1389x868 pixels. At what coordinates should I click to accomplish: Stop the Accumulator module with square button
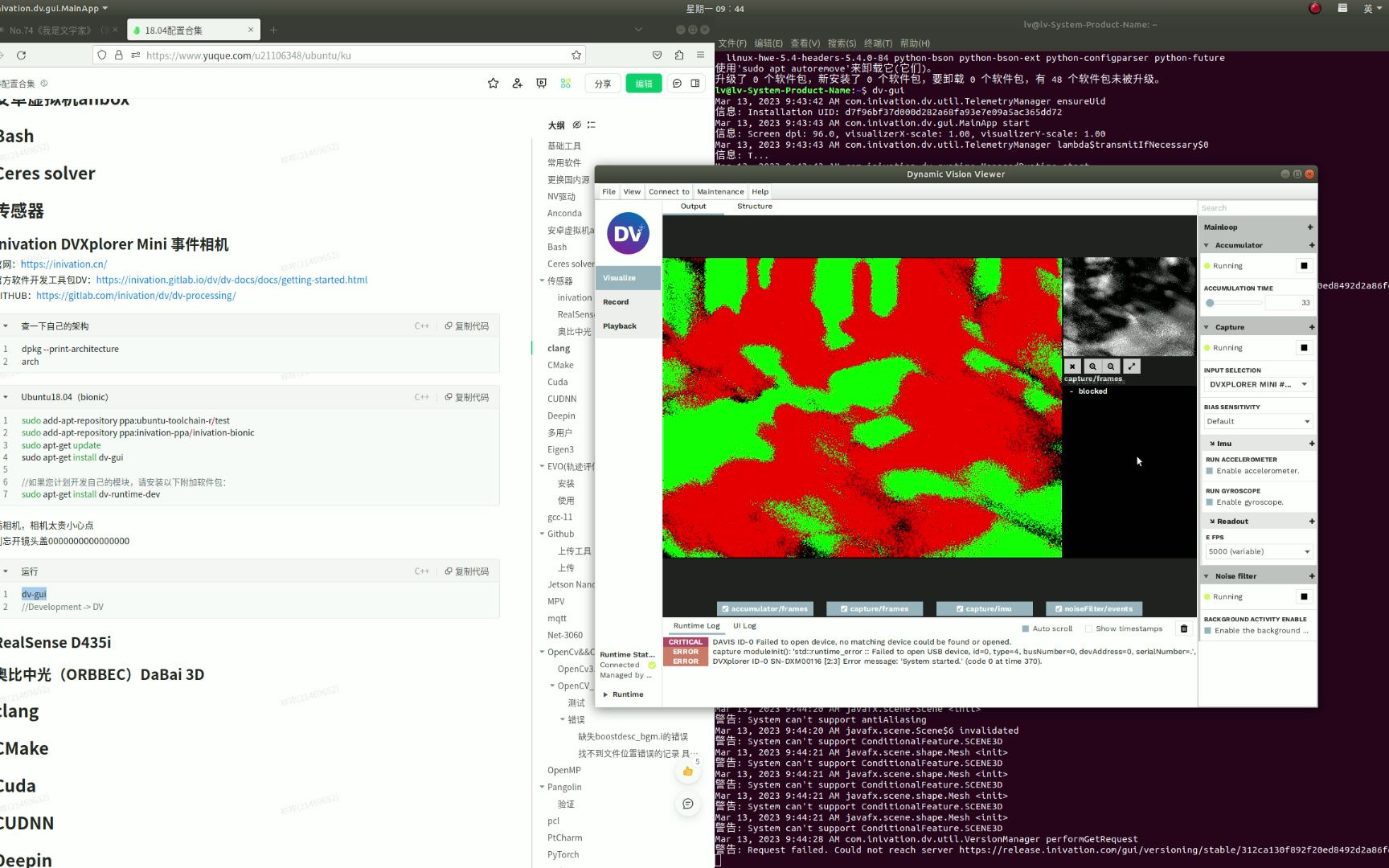[x=1304, y=266]
